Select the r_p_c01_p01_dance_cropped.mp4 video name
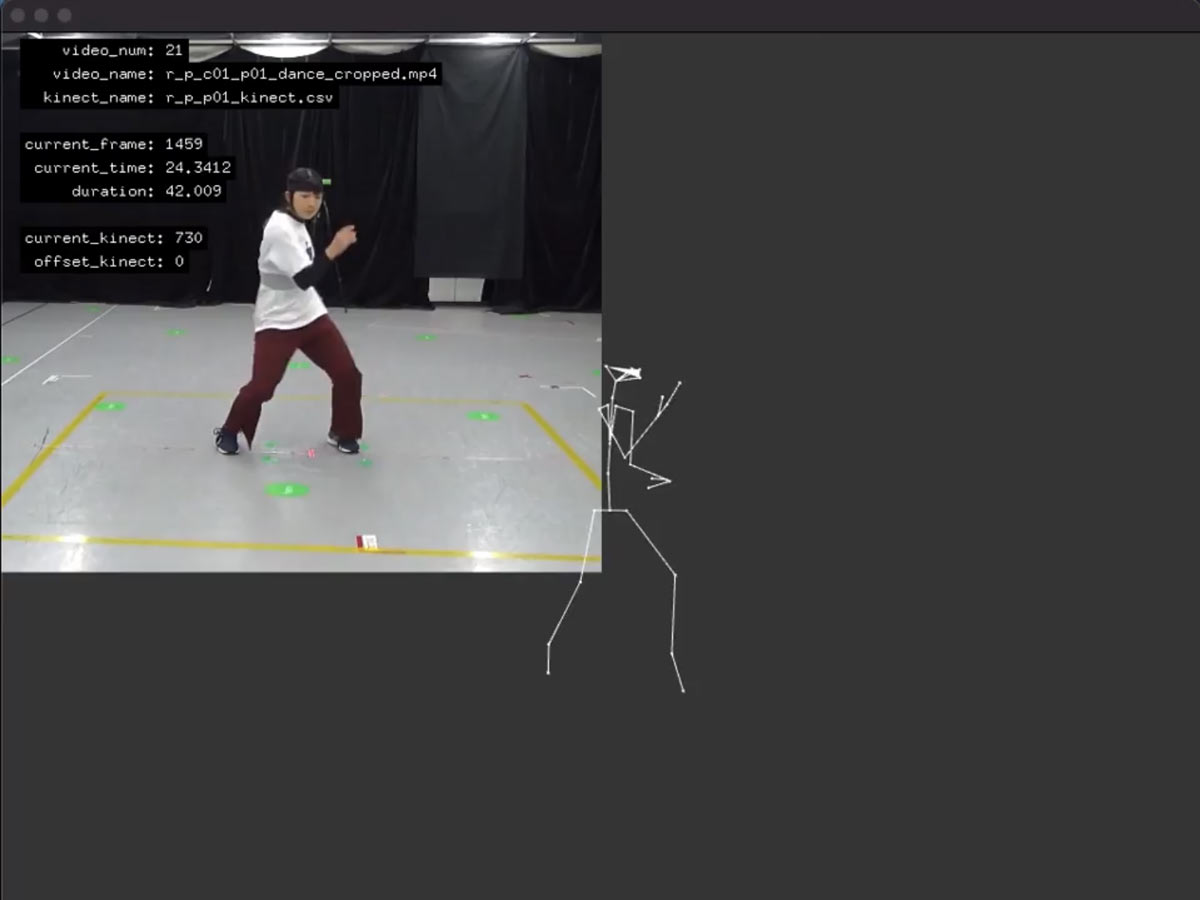The image size is (1200, 900). click(301, 74)
